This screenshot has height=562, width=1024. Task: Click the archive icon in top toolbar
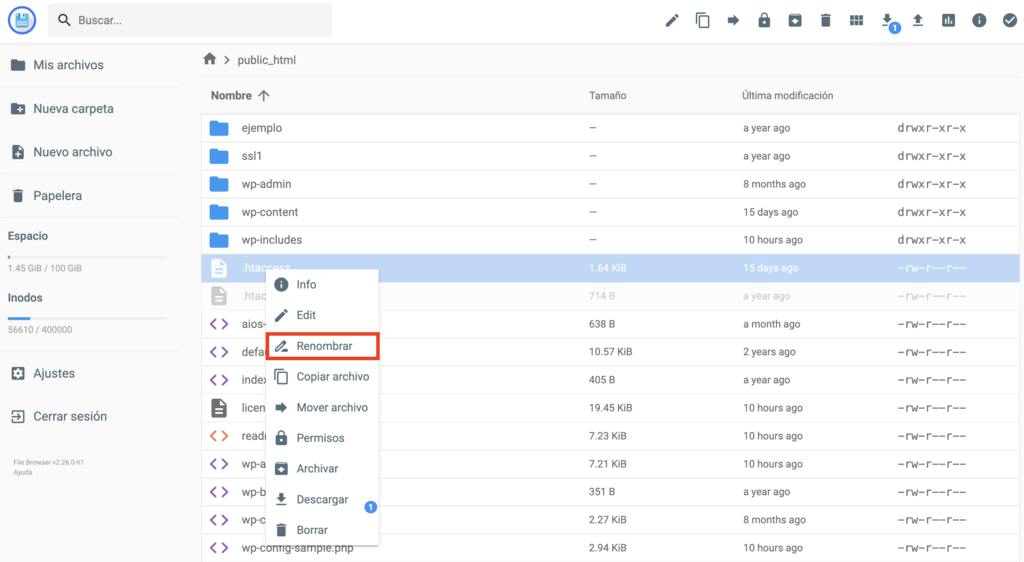coord(795,20)
